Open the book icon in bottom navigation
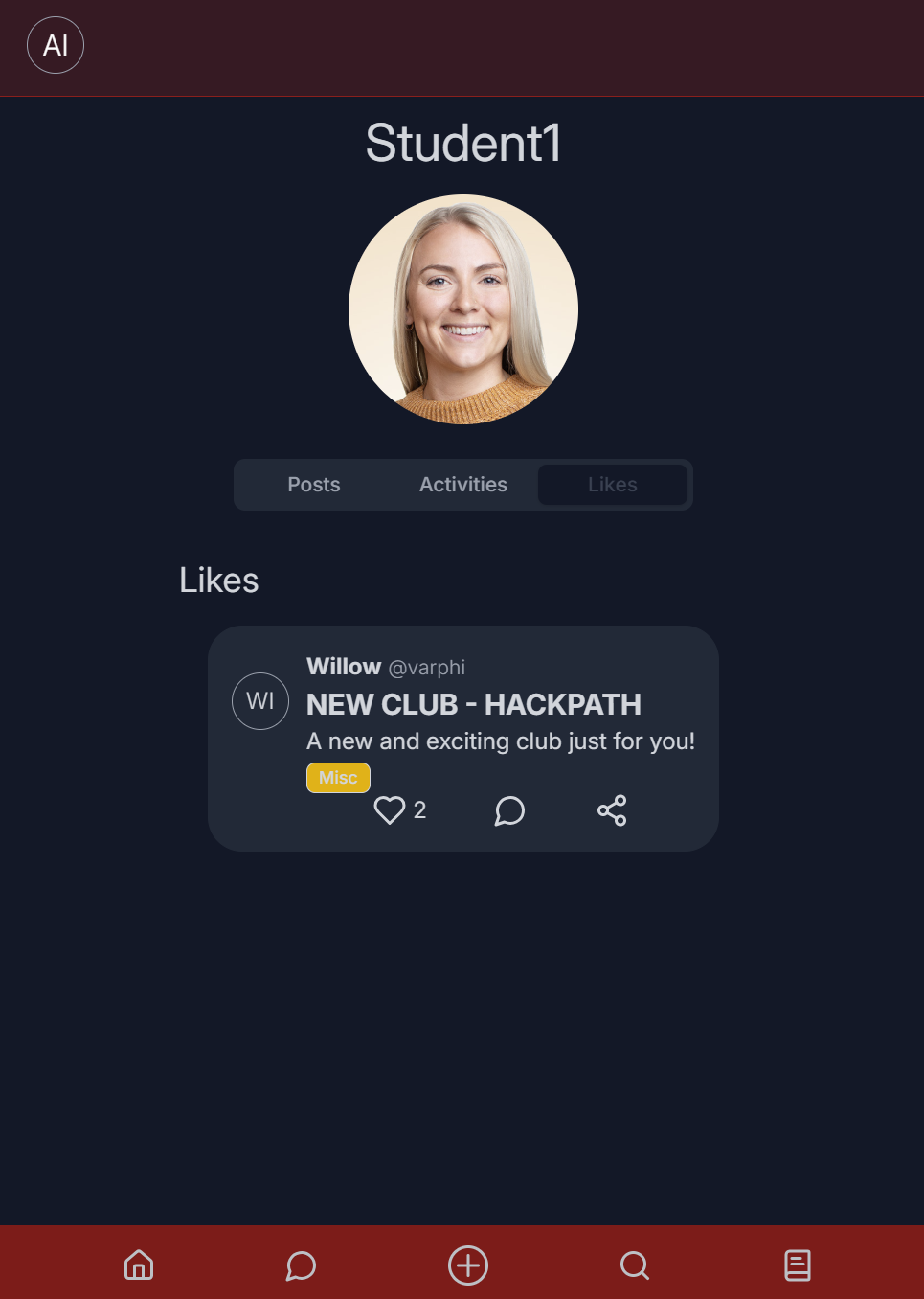The height and width of the screenshot is (1299, 924). tap(798, 1265)
